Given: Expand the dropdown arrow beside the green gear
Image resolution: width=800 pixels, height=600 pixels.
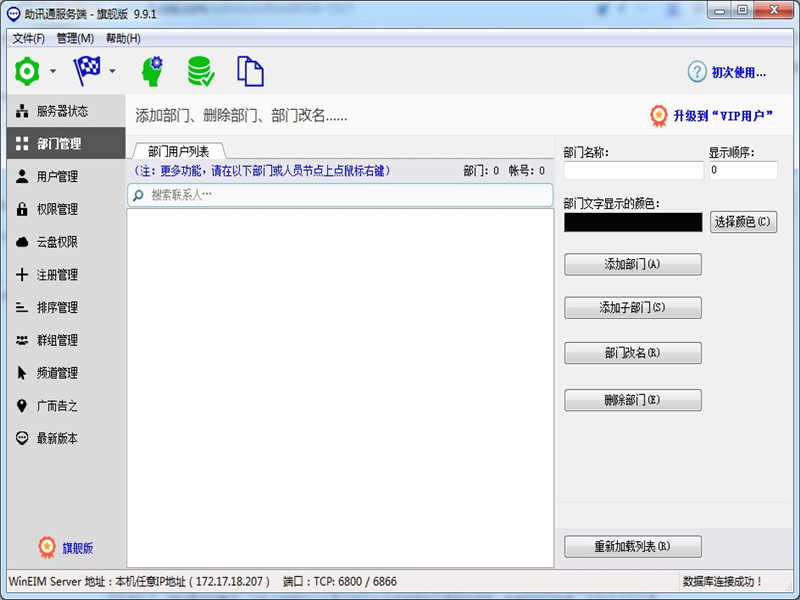Looking at the screenshot, I should coord(53,72).
